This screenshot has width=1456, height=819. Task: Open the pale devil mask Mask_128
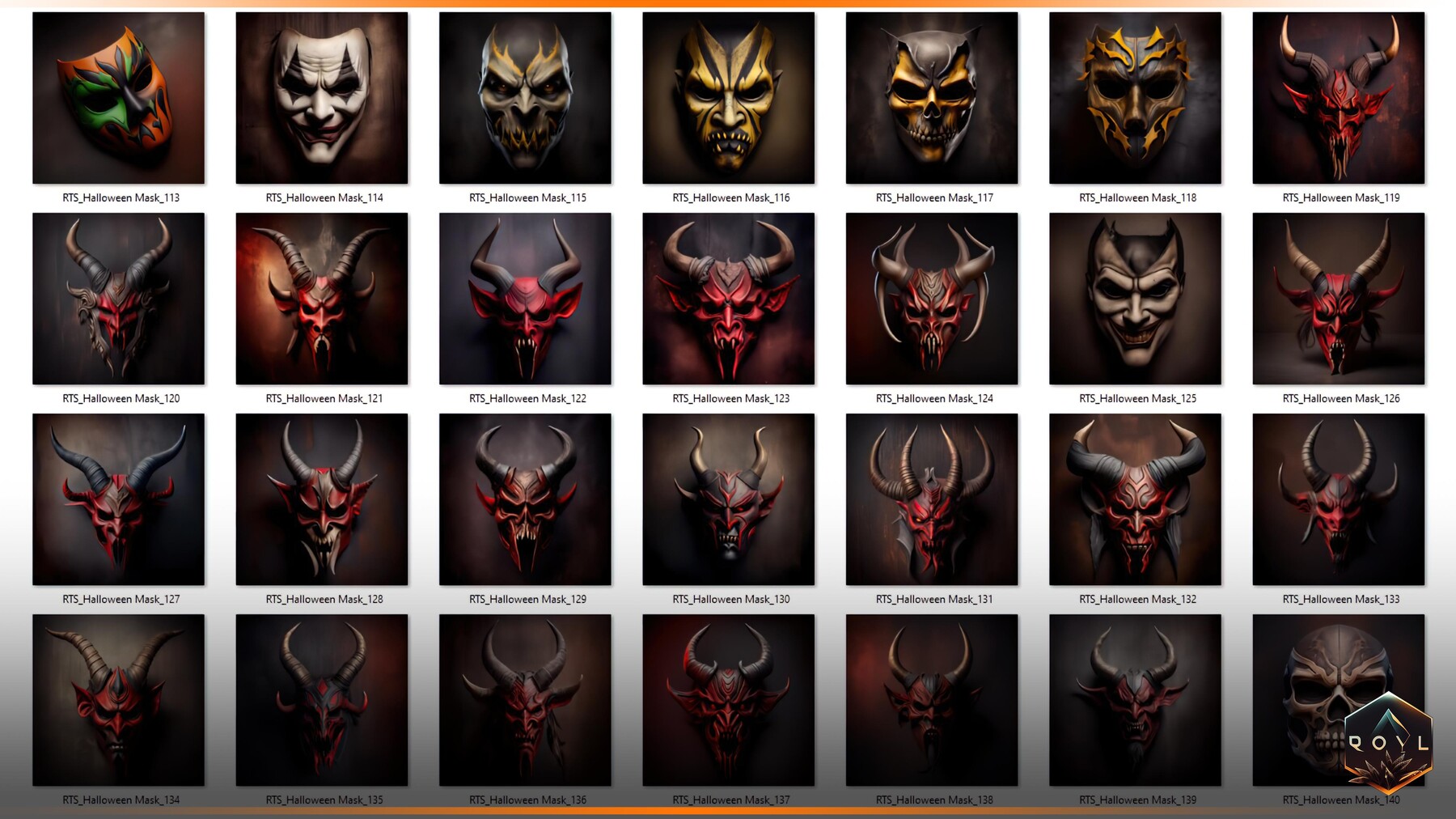(x=321, y=500)
